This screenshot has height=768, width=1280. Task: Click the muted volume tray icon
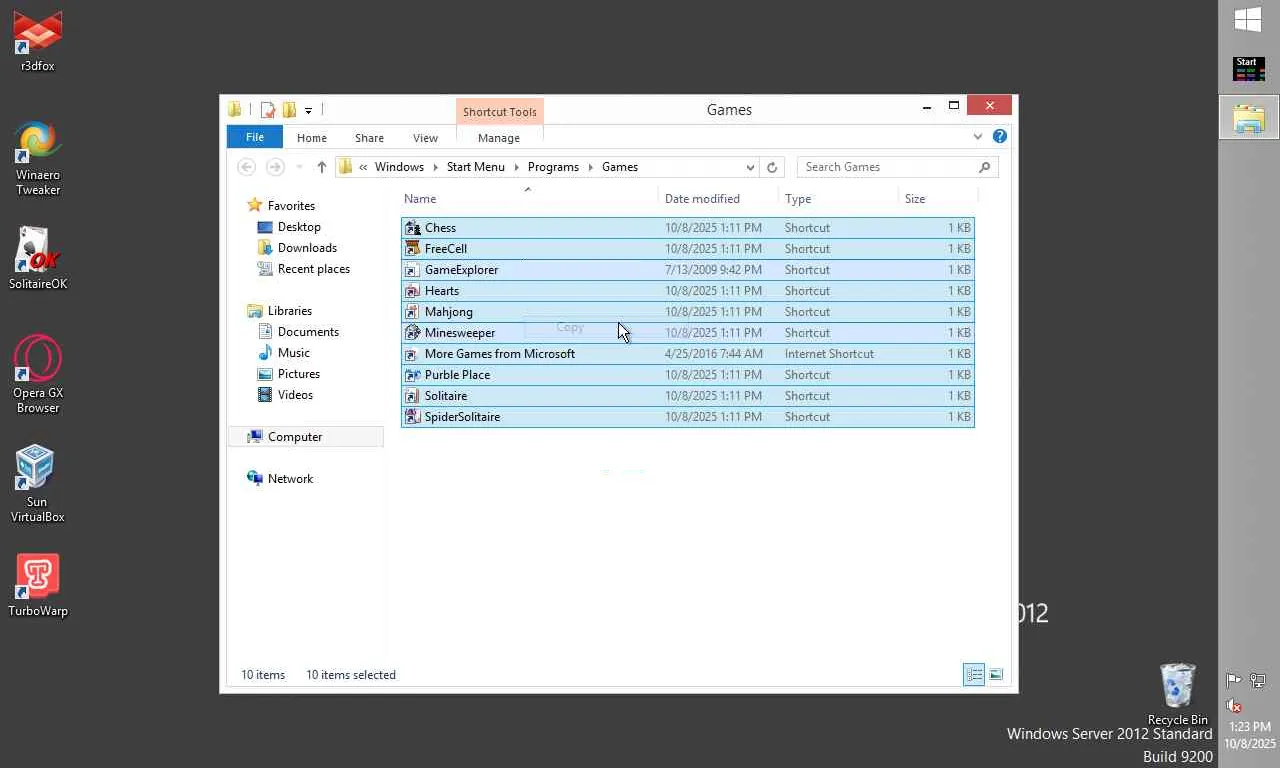[x=1233, y=705]
